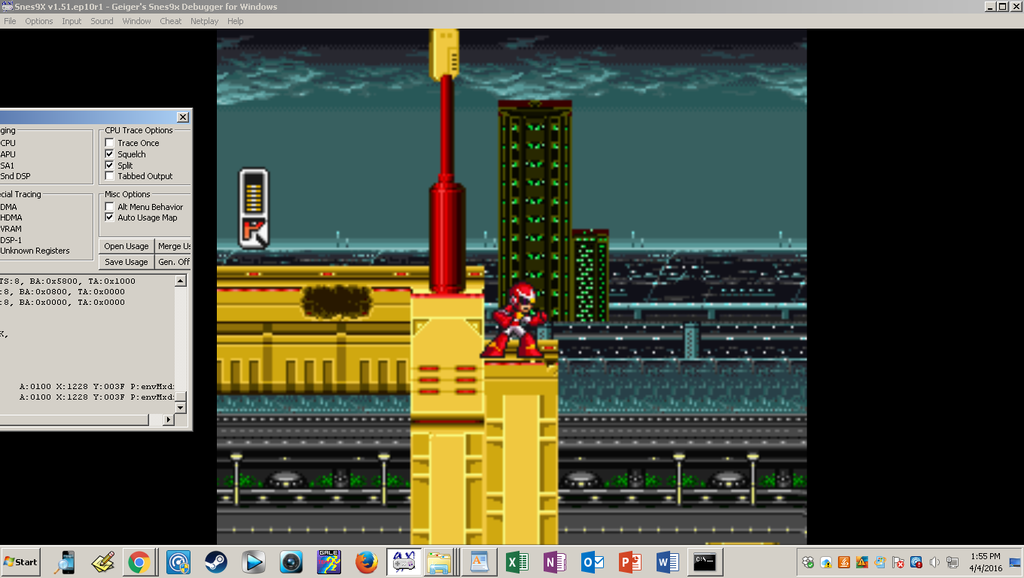The image size is (1024, 578).
Task: Open the Windows Start menu
Action: click(x=21, y=562)
